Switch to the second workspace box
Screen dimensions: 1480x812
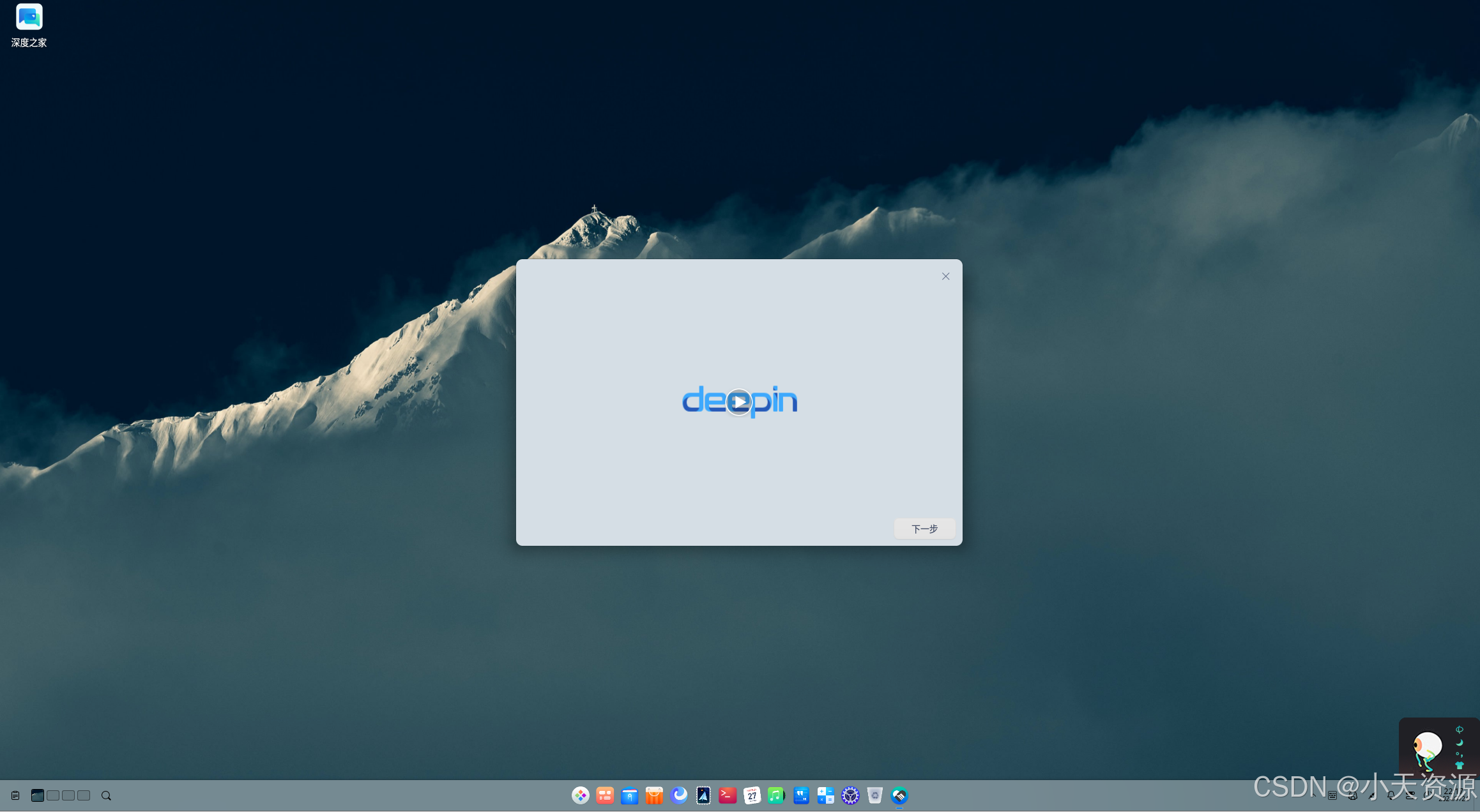pos(53,795)
